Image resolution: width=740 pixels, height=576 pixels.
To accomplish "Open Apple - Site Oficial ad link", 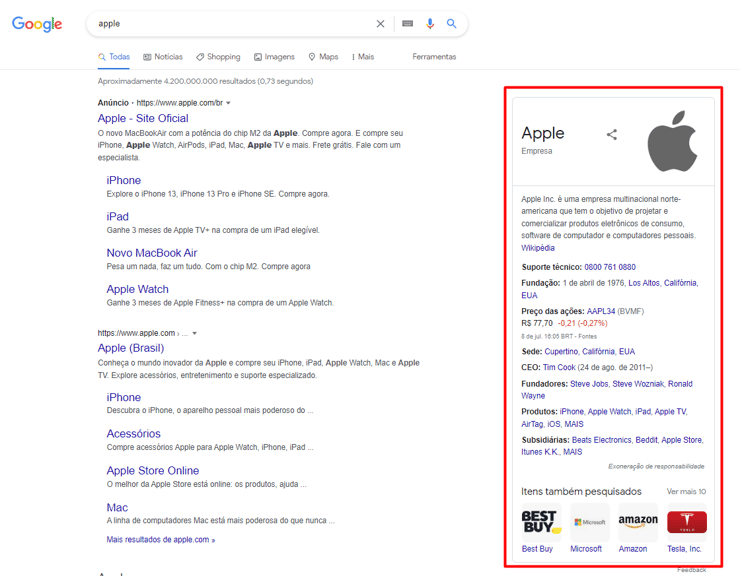I will coord(143,119).
